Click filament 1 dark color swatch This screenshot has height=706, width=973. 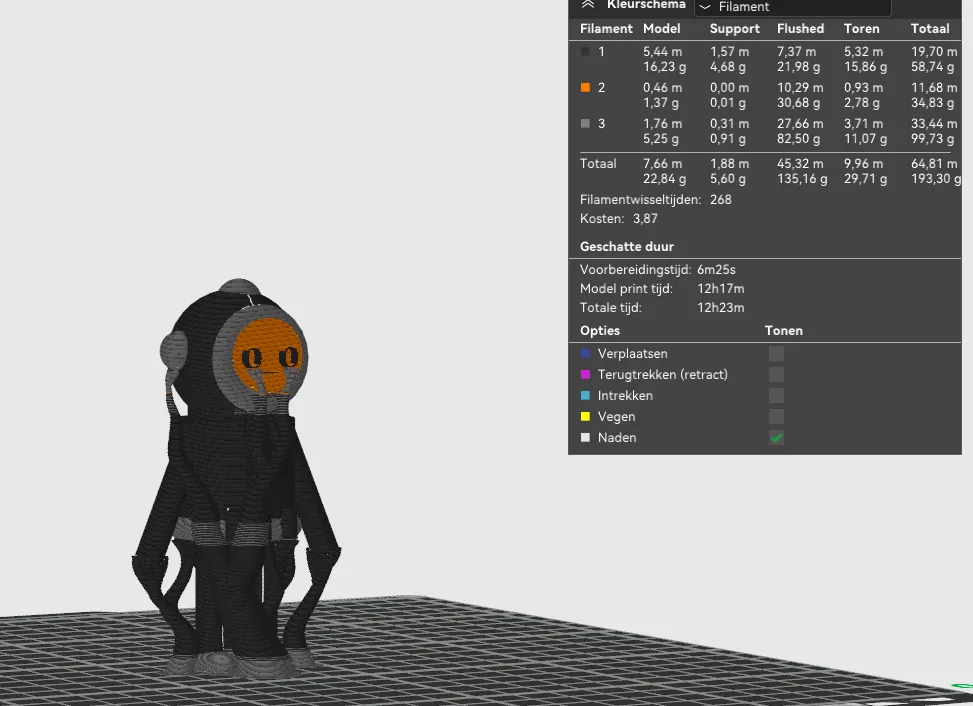click(x=585, y=51)
